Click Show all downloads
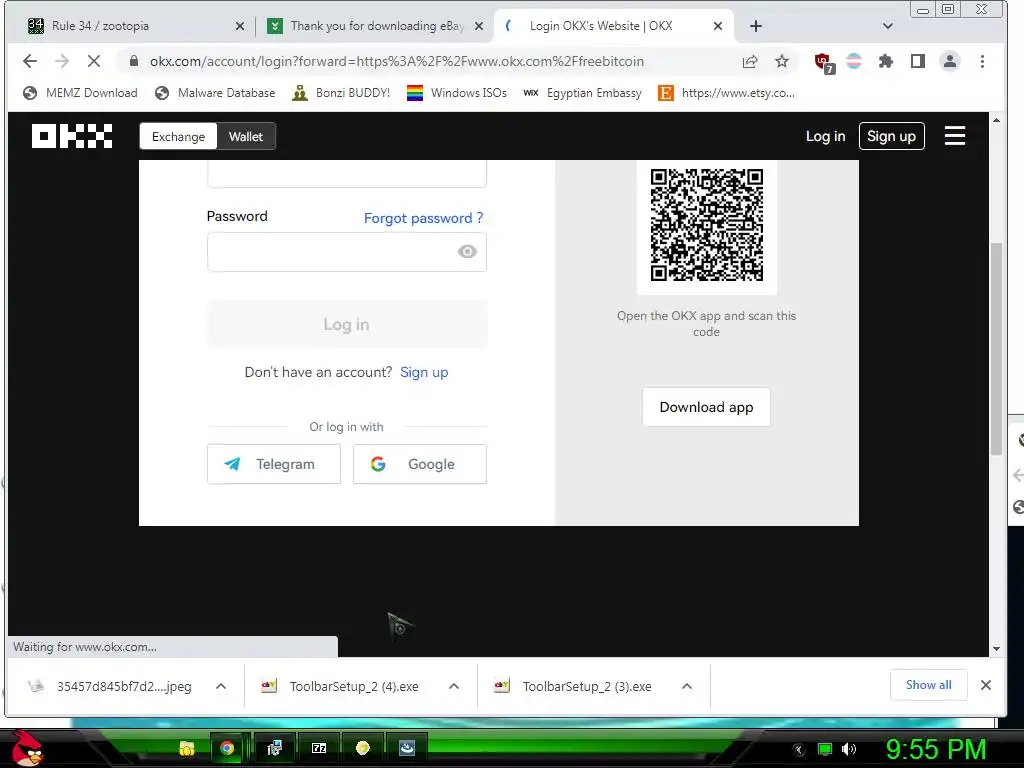The image size is (1024, 768). click(928, 685)
